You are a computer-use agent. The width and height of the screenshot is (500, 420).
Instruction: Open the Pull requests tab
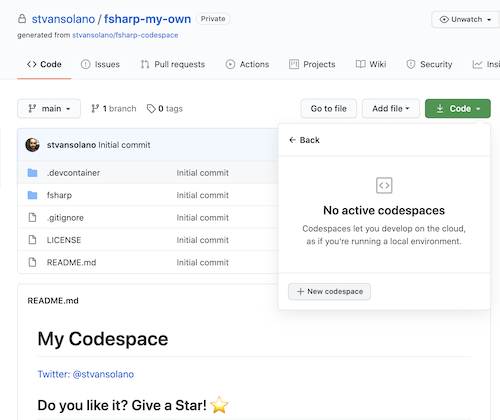tap(173, 64)
